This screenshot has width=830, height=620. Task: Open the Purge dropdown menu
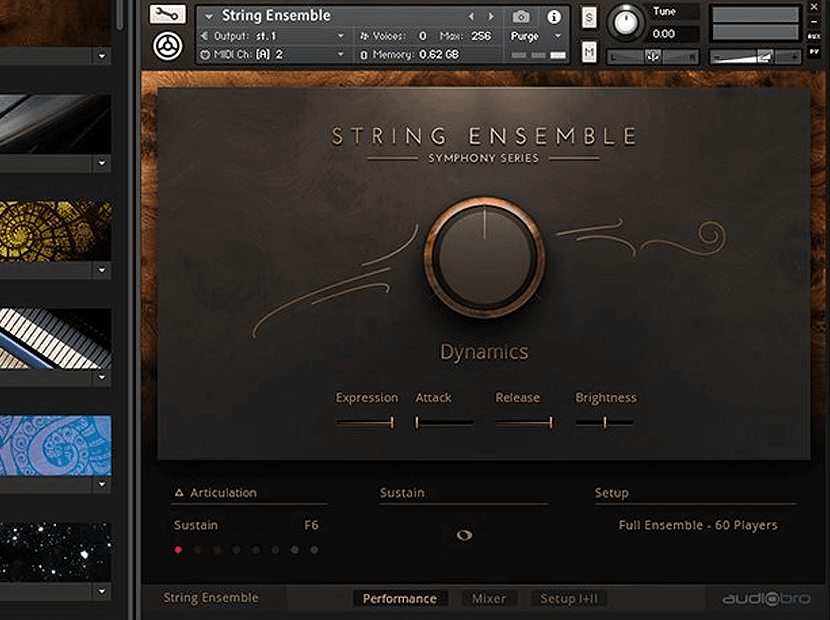pyautogui.click(x=557, y=36)
